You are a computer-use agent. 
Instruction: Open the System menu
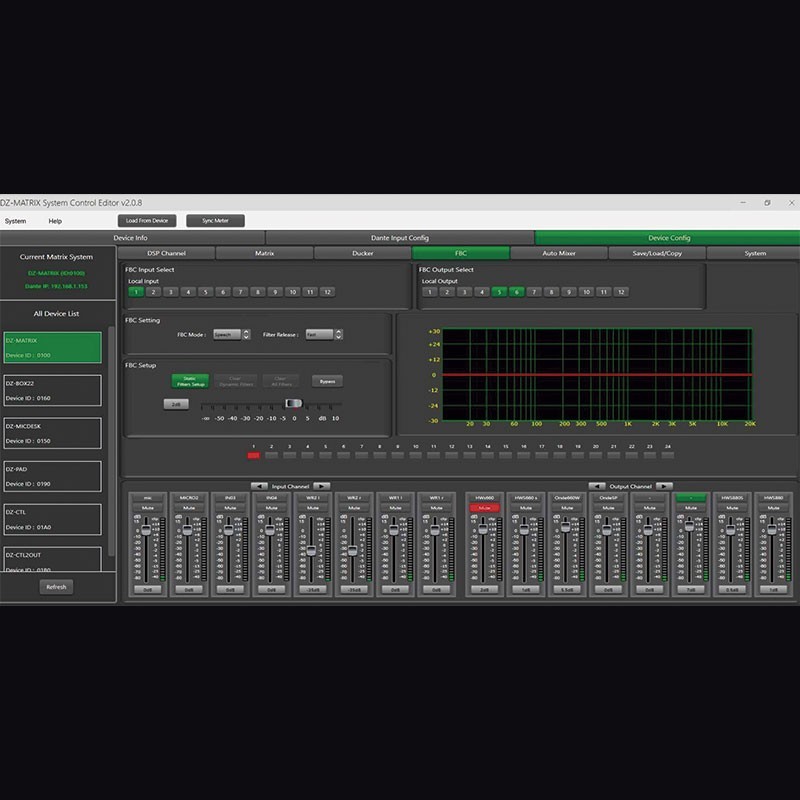tap(15, 221)
